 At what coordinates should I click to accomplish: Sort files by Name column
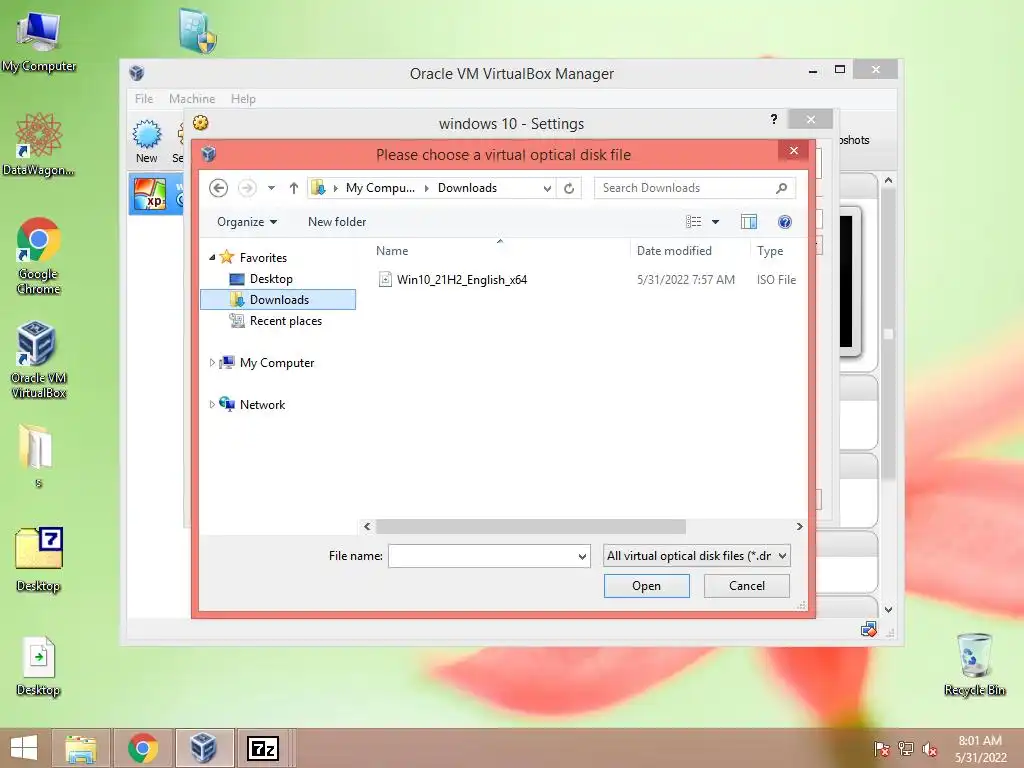(x=392, y=251)
